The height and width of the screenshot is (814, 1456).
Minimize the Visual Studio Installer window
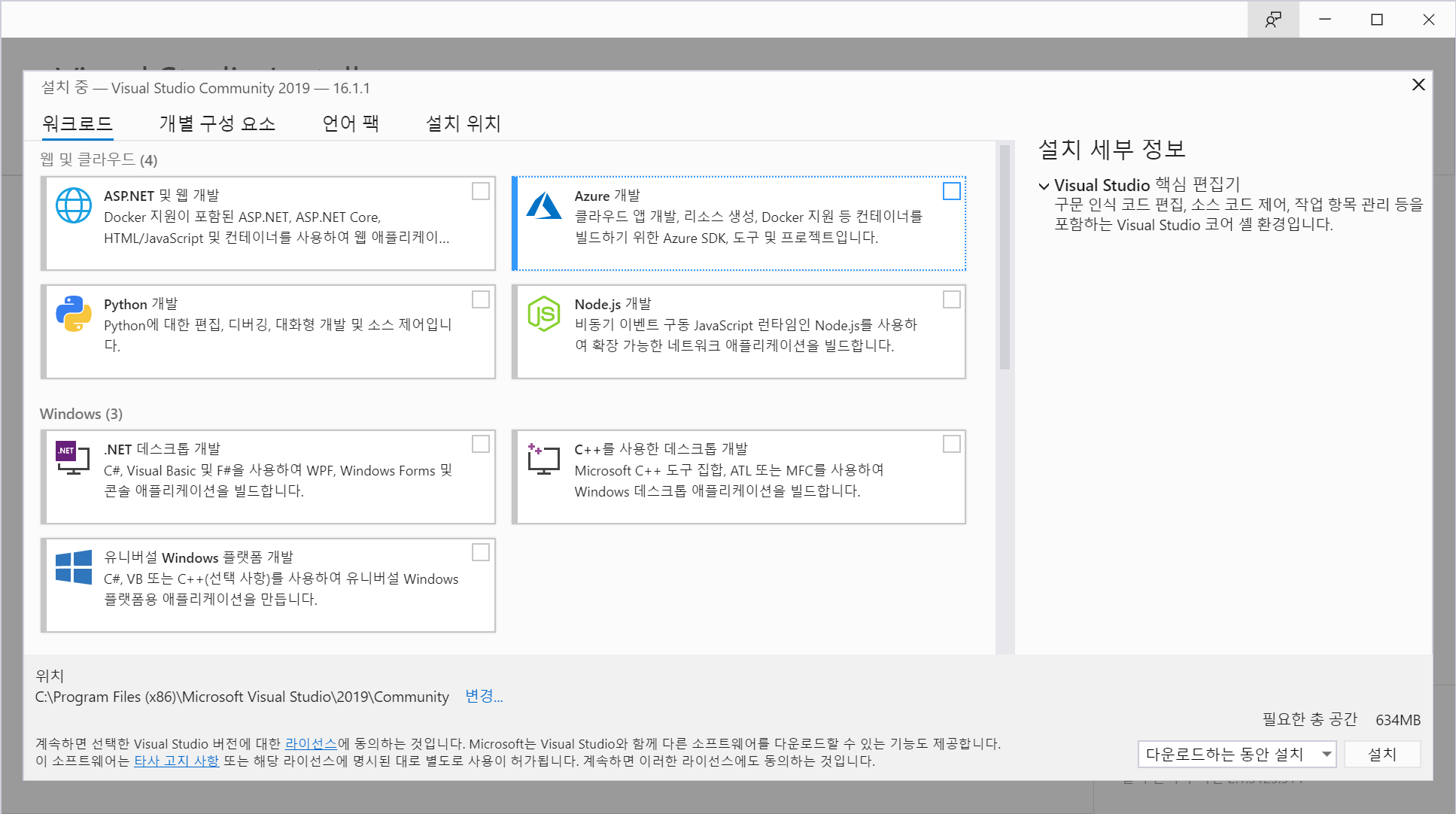pyautogui.click(x=1325, y=20)
